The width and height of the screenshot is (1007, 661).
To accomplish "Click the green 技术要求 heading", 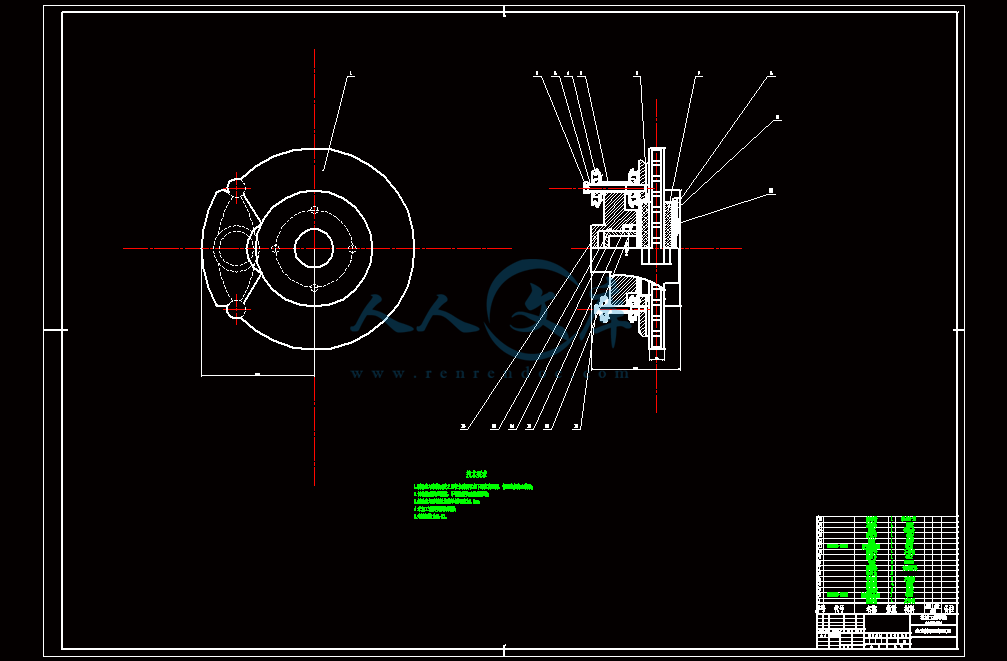I will coord(477,474).
